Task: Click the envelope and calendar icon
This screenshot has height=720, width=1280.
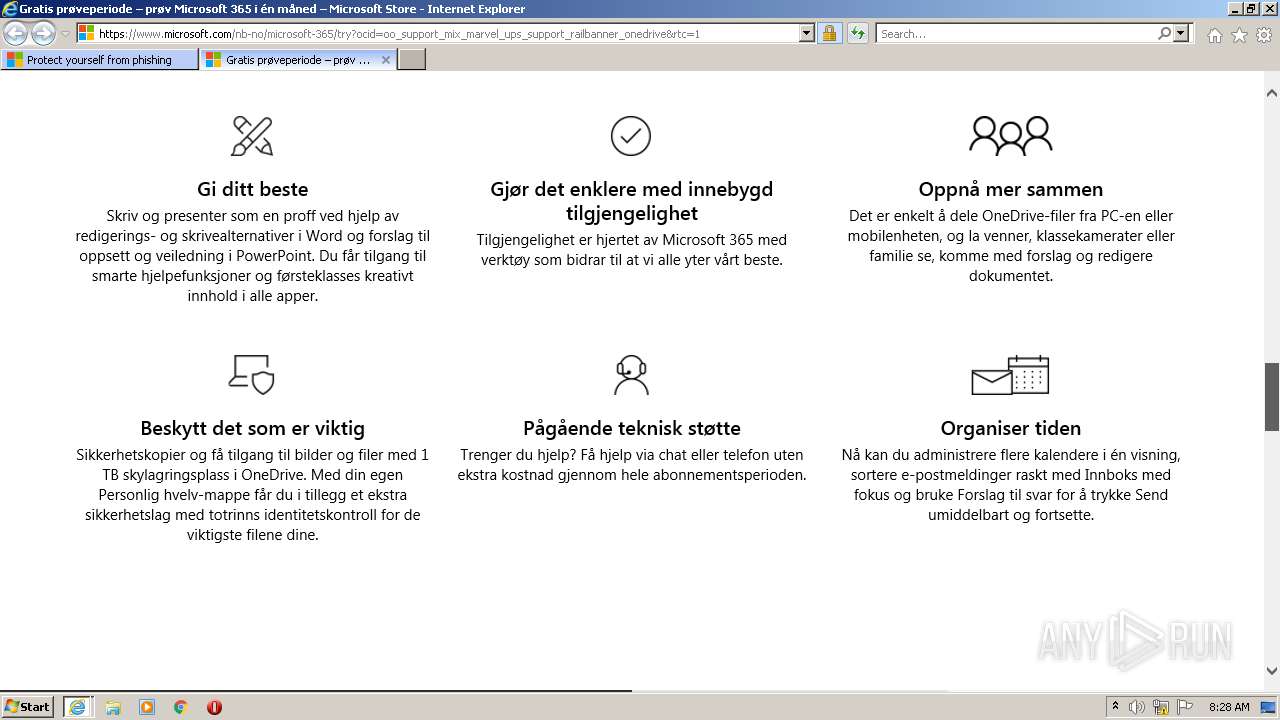Action: tap(1010, 375)
